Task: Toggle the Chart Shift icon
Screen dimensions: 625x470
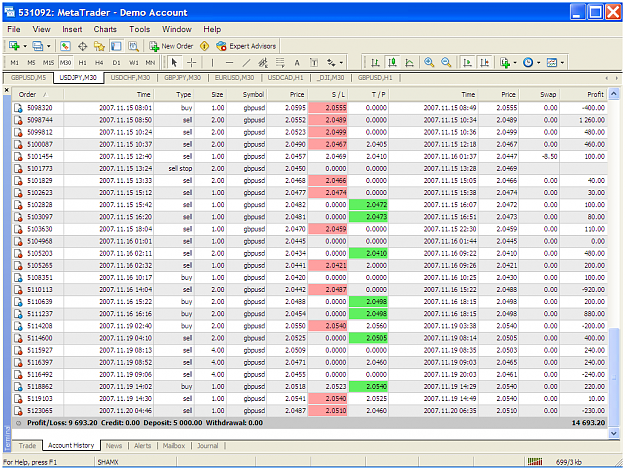Action: 484,63
